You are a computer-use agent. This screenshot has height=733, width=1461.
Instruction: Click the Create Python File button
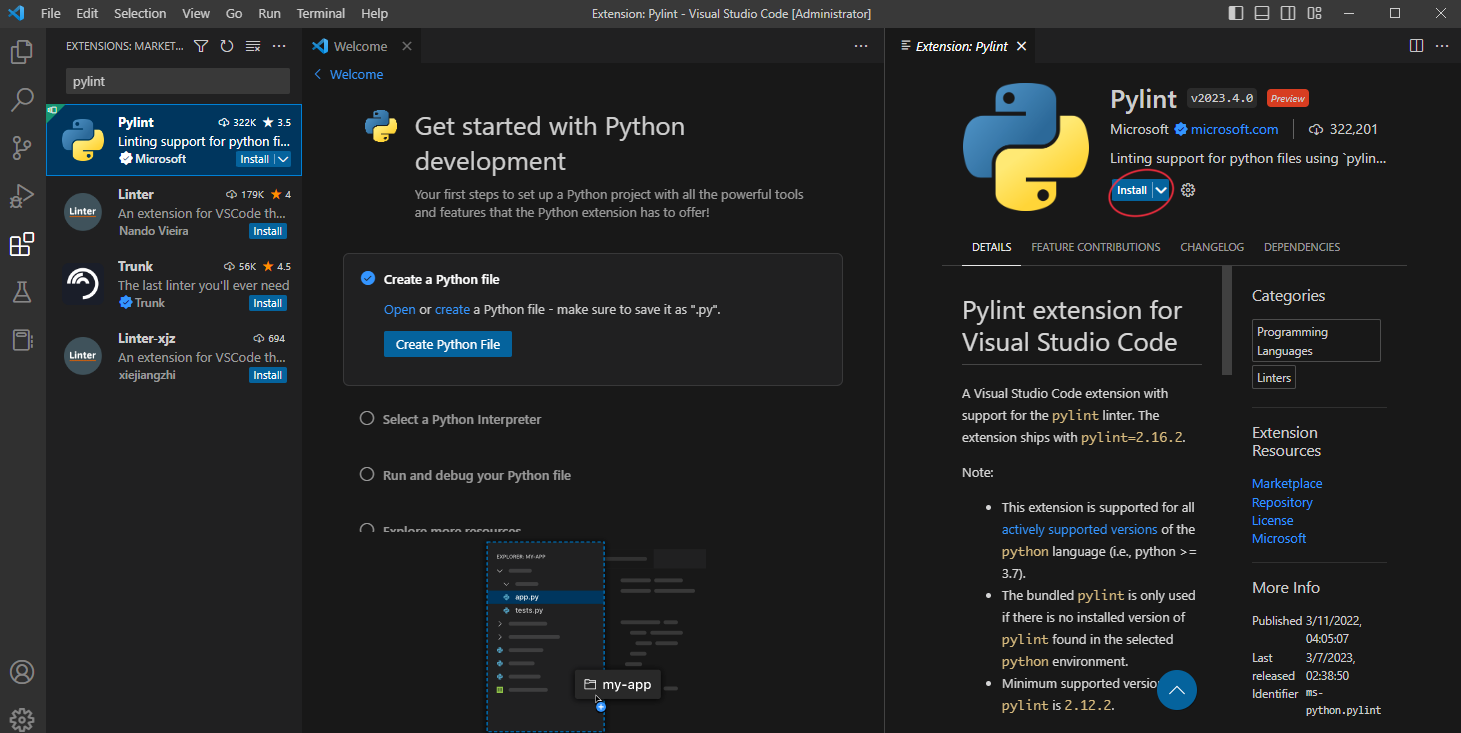click(x=447, y=344)
